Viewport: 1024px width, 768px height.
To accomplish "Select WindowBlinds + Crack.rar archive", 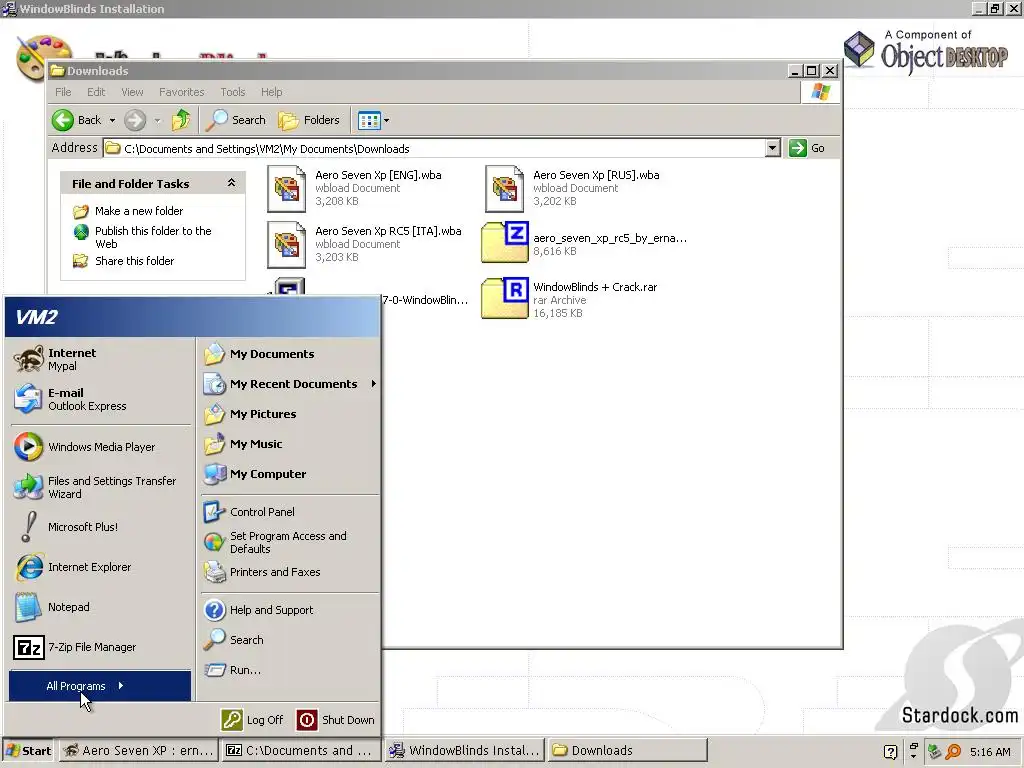I will [x=569, y=299].
